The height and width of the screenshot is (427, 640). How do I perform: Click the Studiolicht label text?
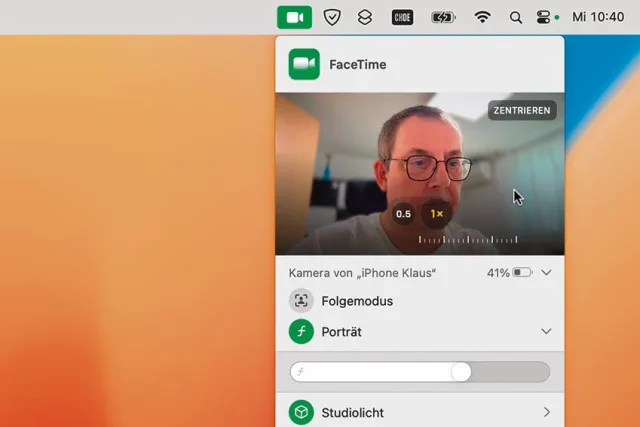point(353,413)
